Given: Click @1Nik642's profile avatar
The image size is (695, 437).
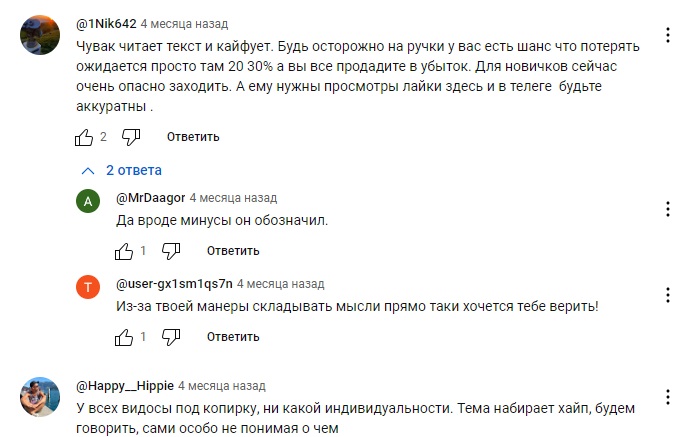Looking at the screenshot, I should [x=40, y=37].
